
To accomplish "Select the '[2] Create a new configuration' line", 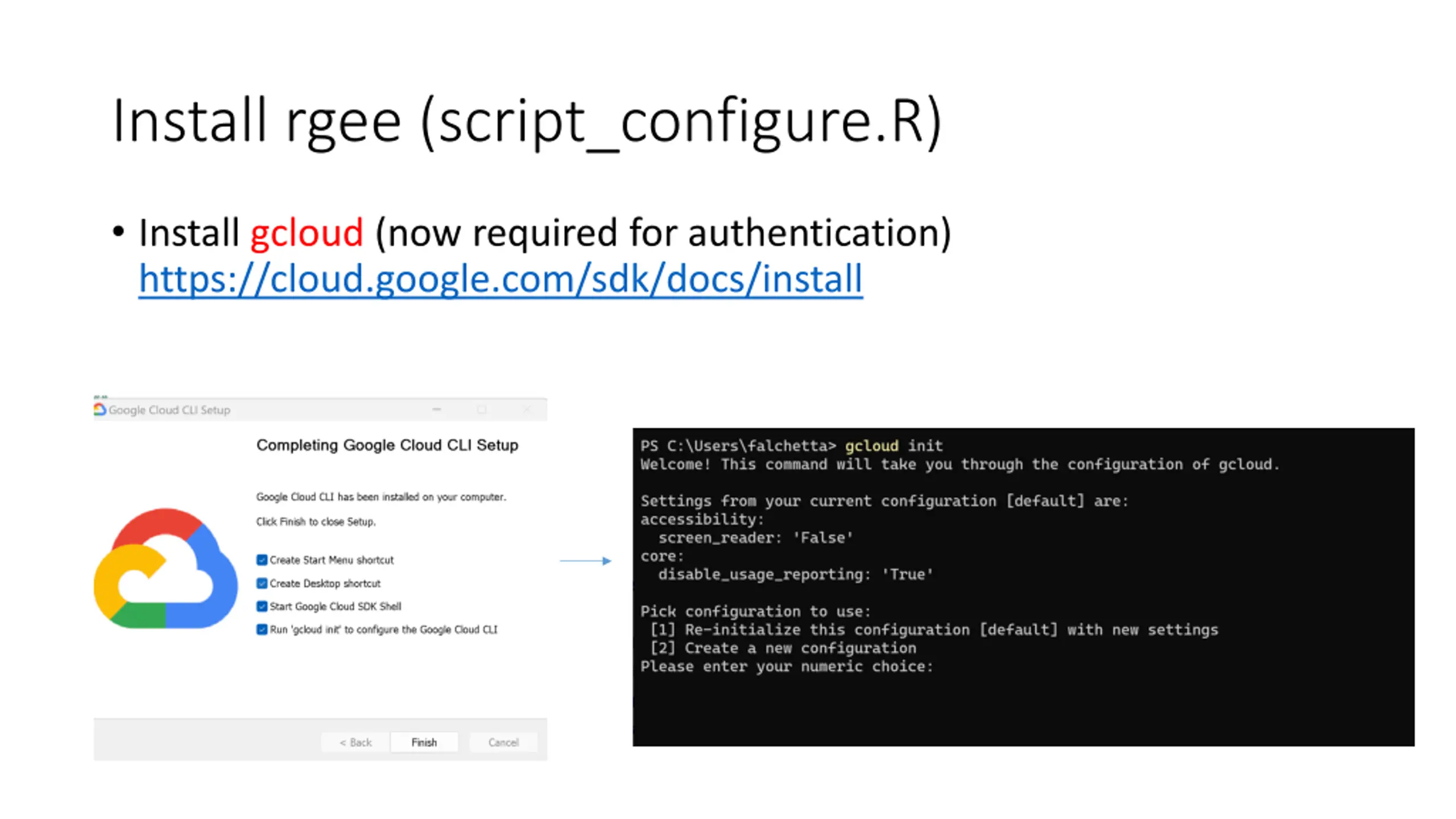I will tap(783, 648).
